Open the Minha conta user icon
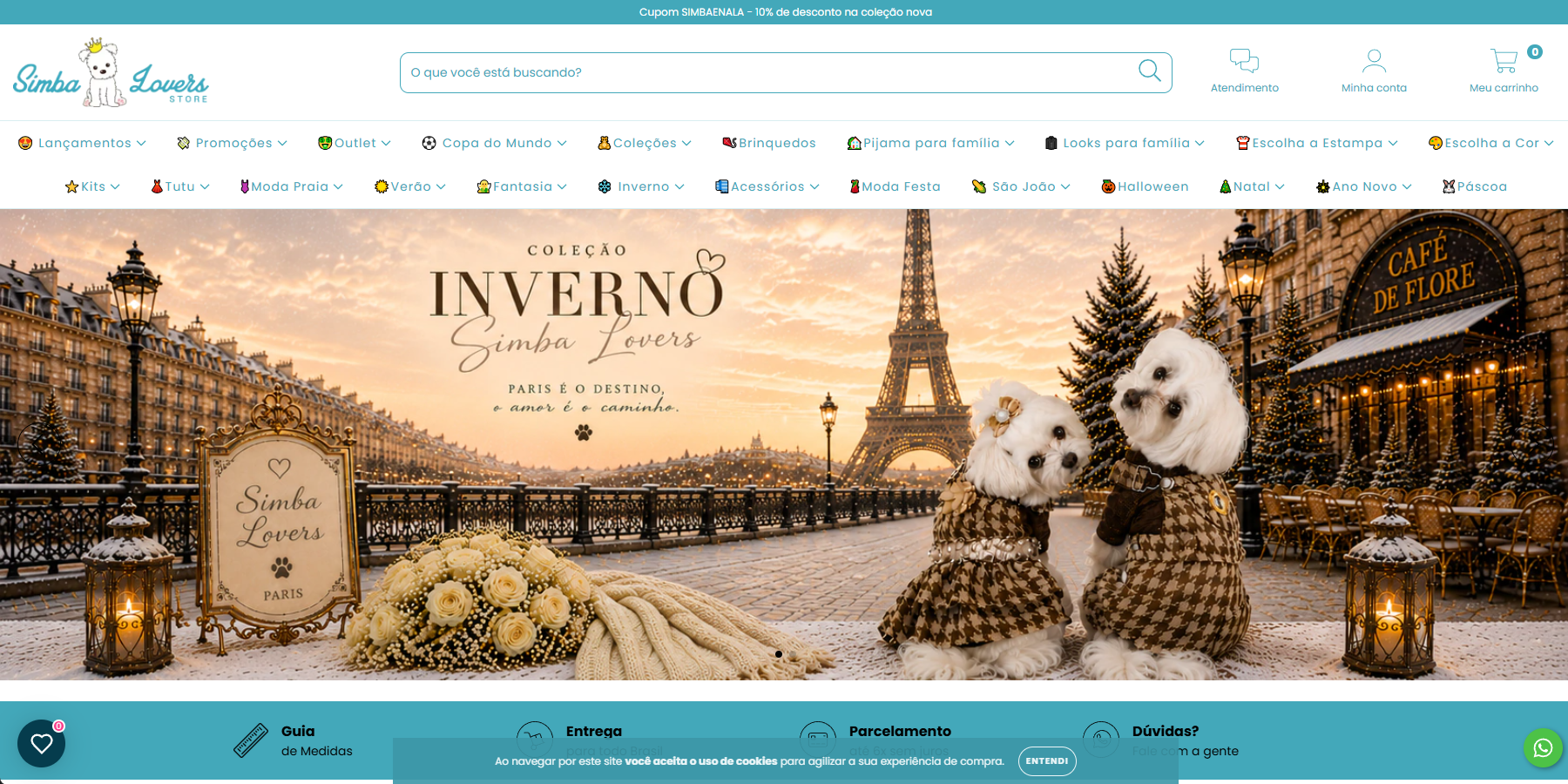 1374,60
